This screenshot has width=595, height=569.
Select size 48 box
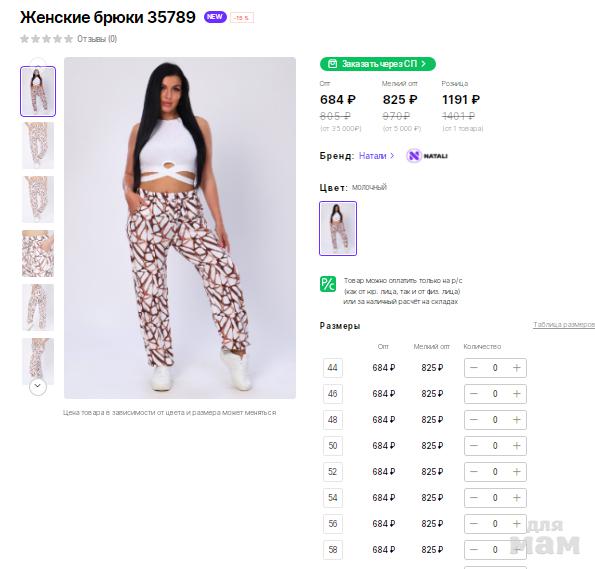click(333, 420)
